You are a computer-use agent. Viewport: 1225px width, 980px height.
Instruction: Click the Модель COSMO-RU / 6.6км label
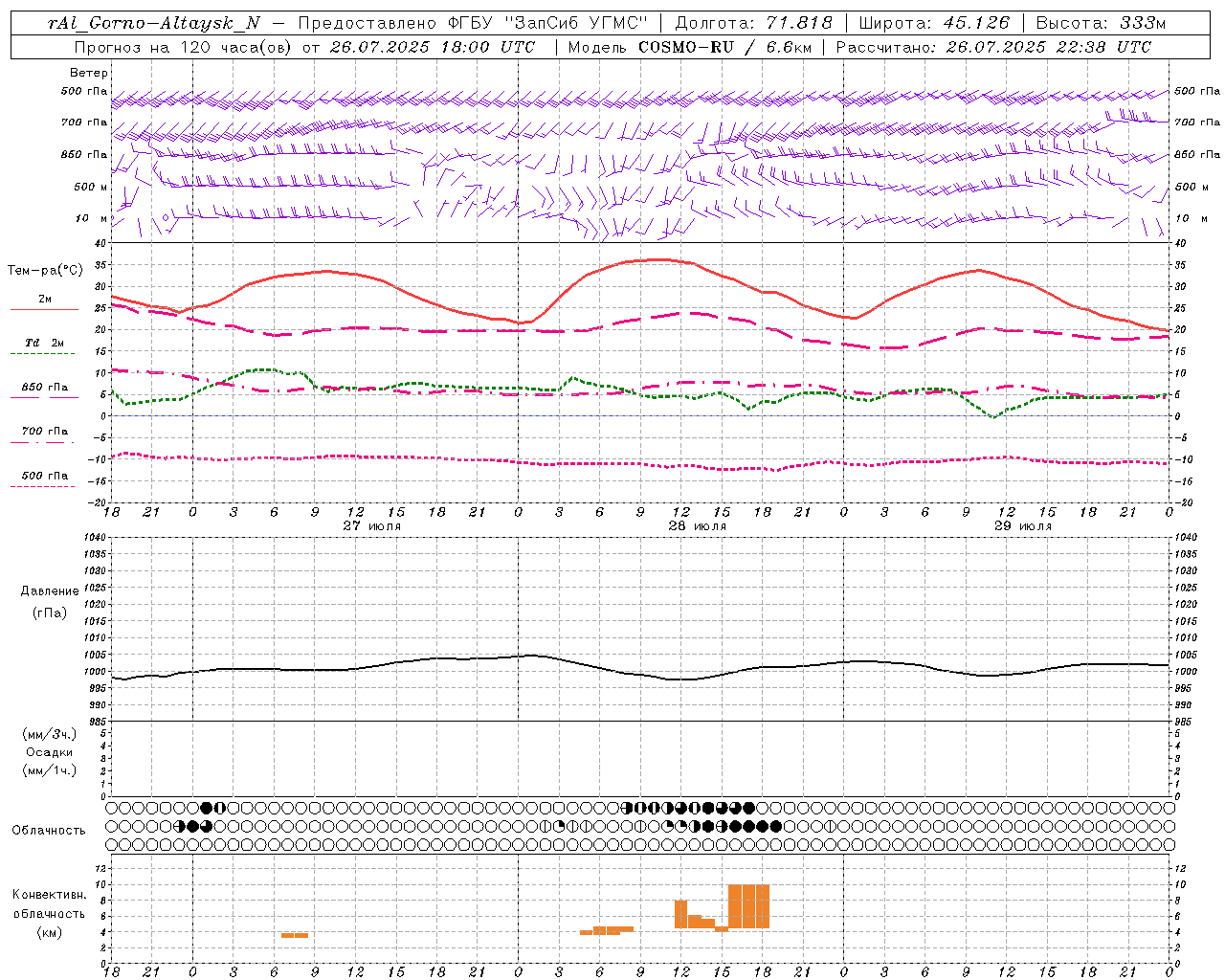pos(689,47)
